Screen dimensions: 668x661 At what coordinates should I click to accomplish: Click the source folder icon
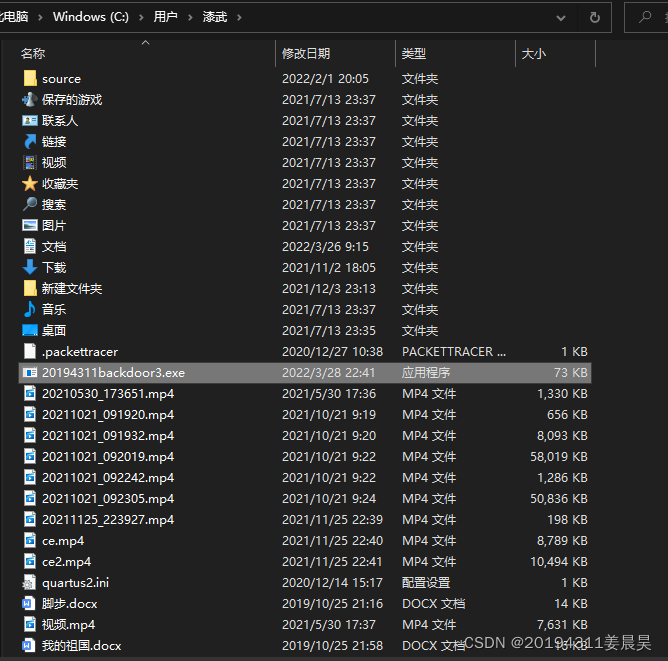[x=30, y=78]
